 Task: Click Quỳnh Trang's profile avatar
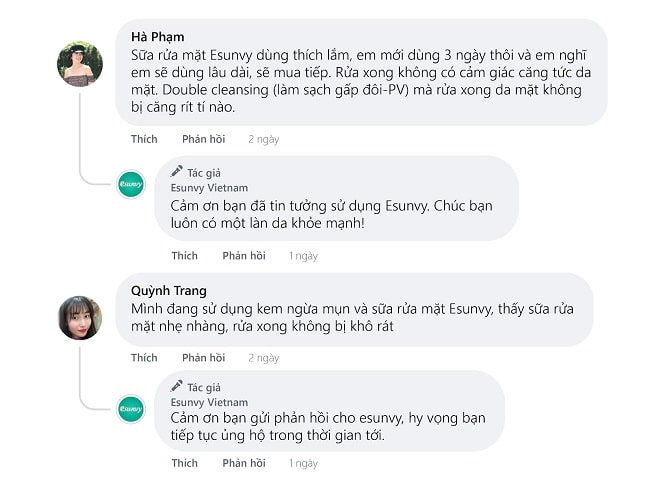(x=80, y=317)
